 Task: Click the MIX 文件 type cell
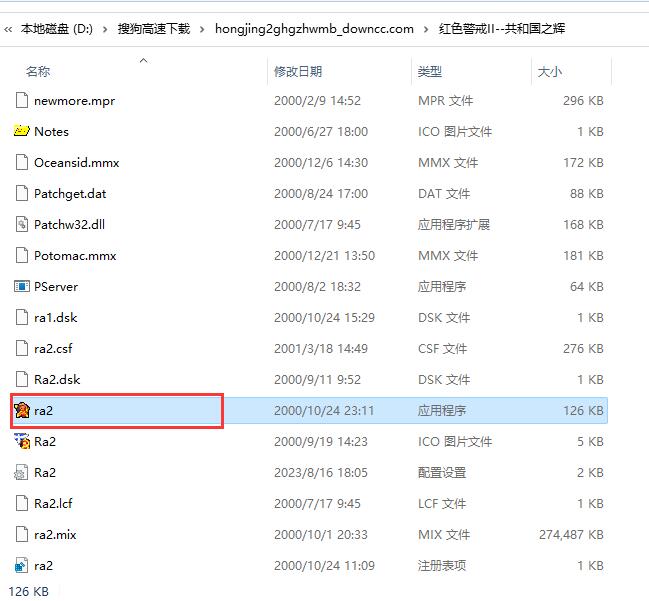tap(444, 535)
